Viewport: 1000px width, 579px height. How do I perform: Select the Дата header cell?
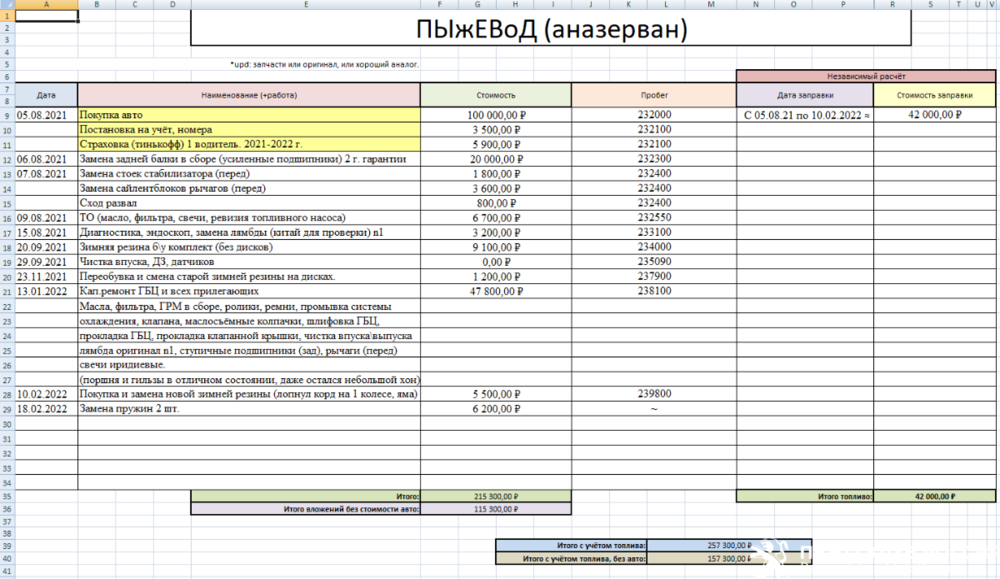[x=46, y=95]
